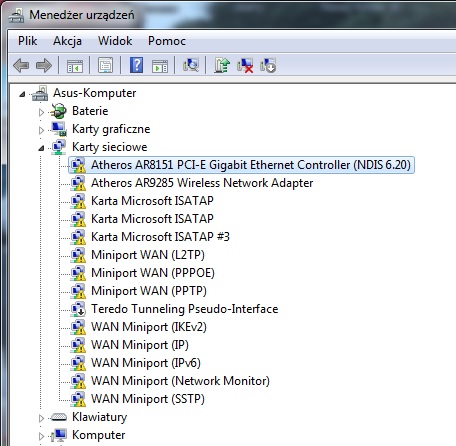Click the Properties sheet toolbar icon
This screenshot has width=456, height=446.
tap(105, 65)
